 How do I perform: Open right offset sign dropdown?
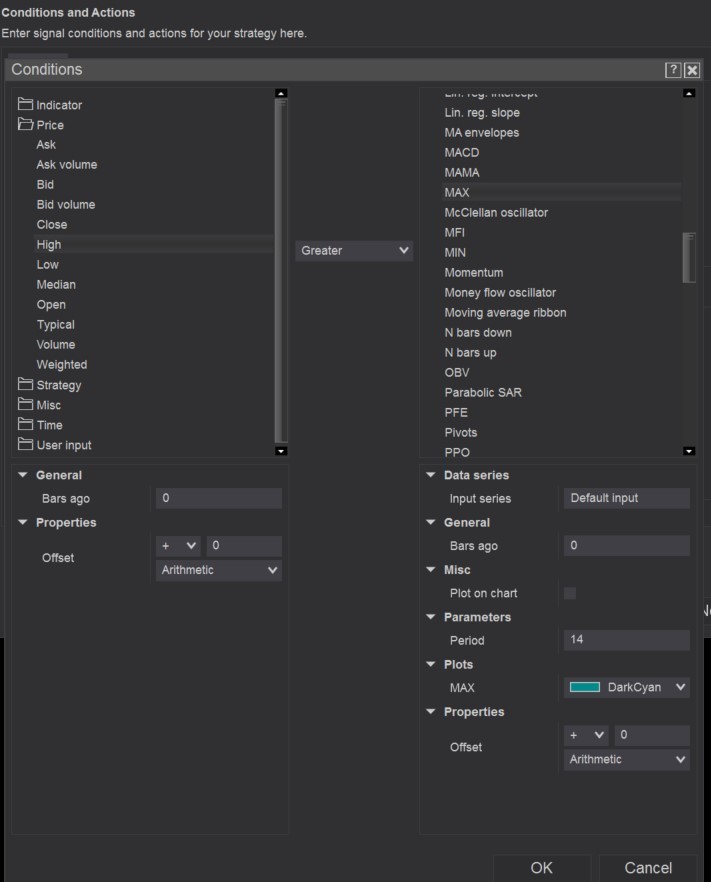587,735
